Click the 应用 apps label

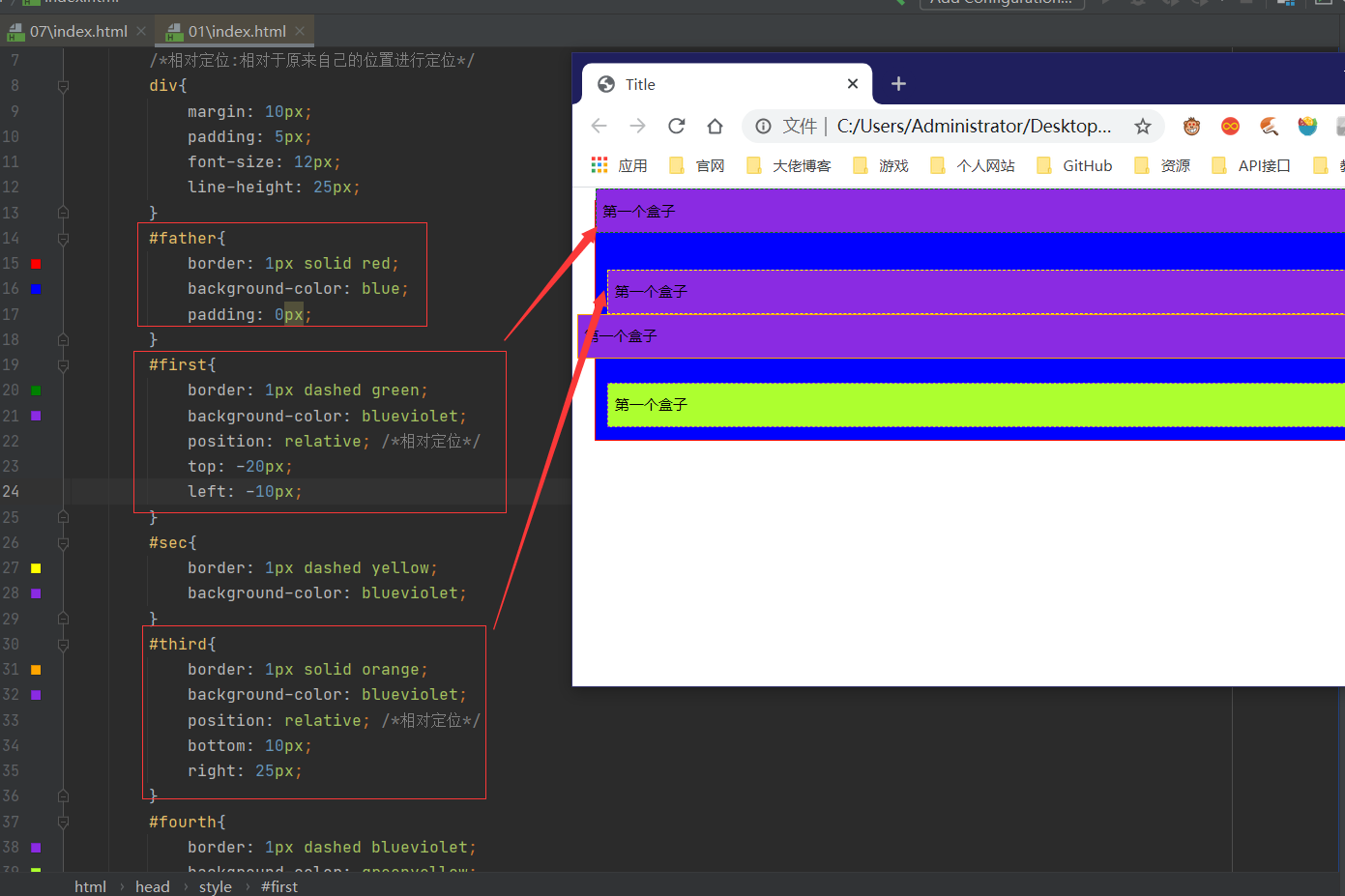[x=633, y=165]
